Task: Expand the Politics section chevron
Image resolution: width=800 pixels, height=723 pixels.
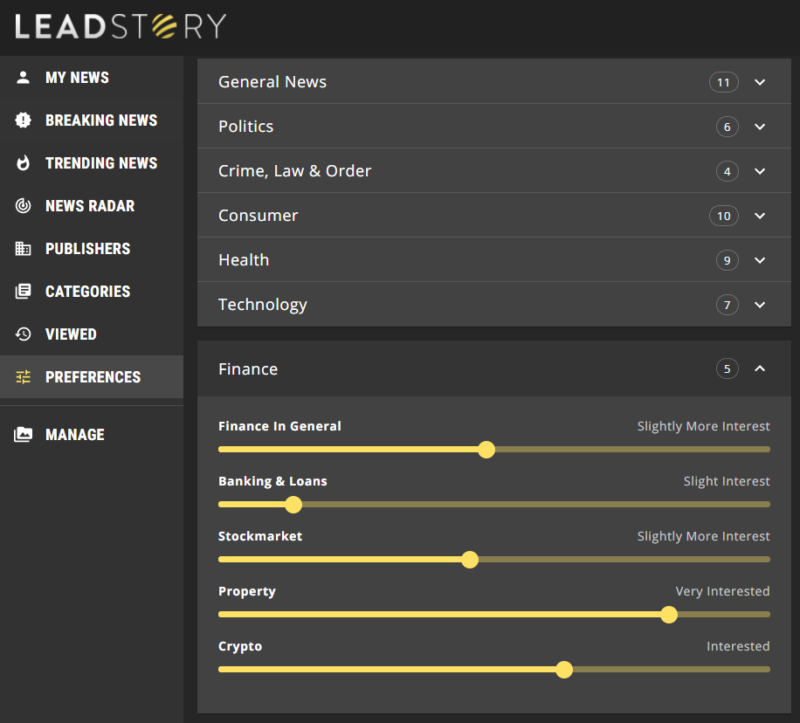Action: 760,127
